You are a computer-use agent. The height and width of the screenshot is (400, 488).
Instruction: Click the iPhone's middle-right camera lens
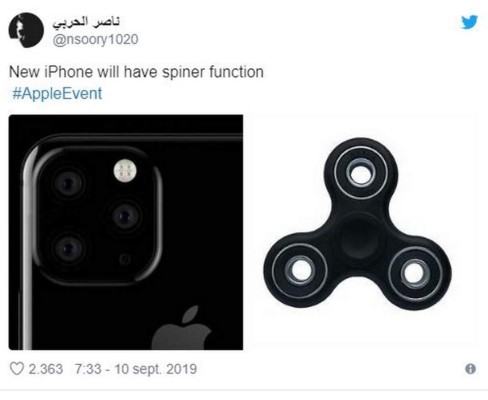(x=125, y=216)
